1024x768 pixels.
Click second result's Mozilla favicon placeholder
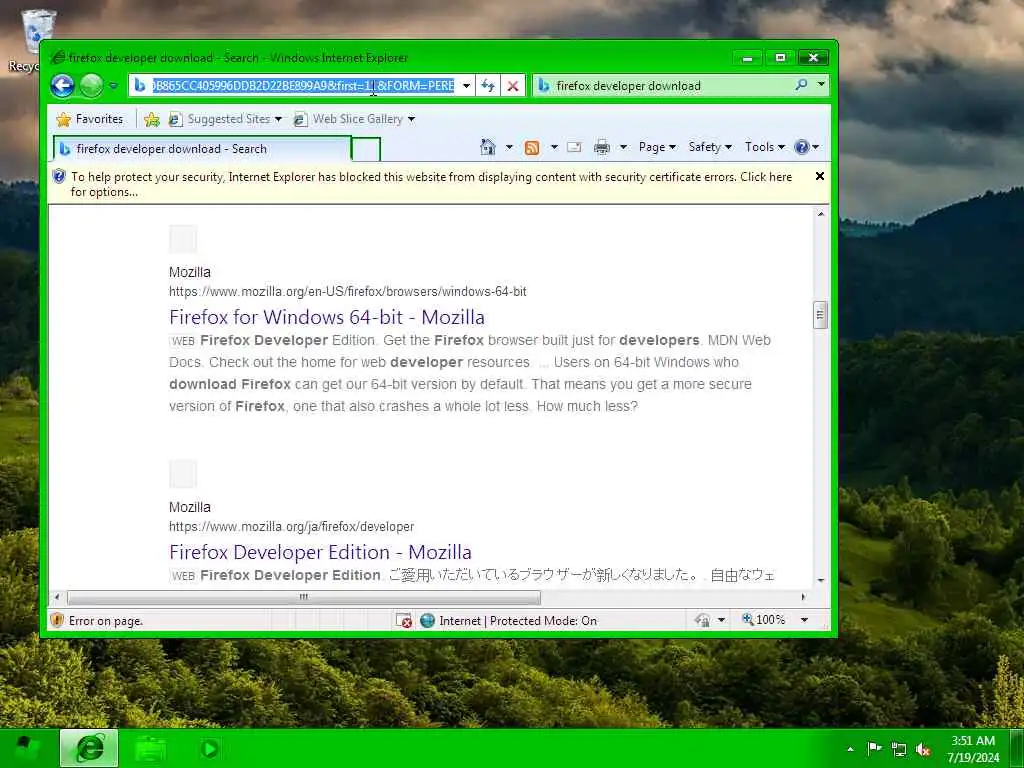click(x=183, y=474)
